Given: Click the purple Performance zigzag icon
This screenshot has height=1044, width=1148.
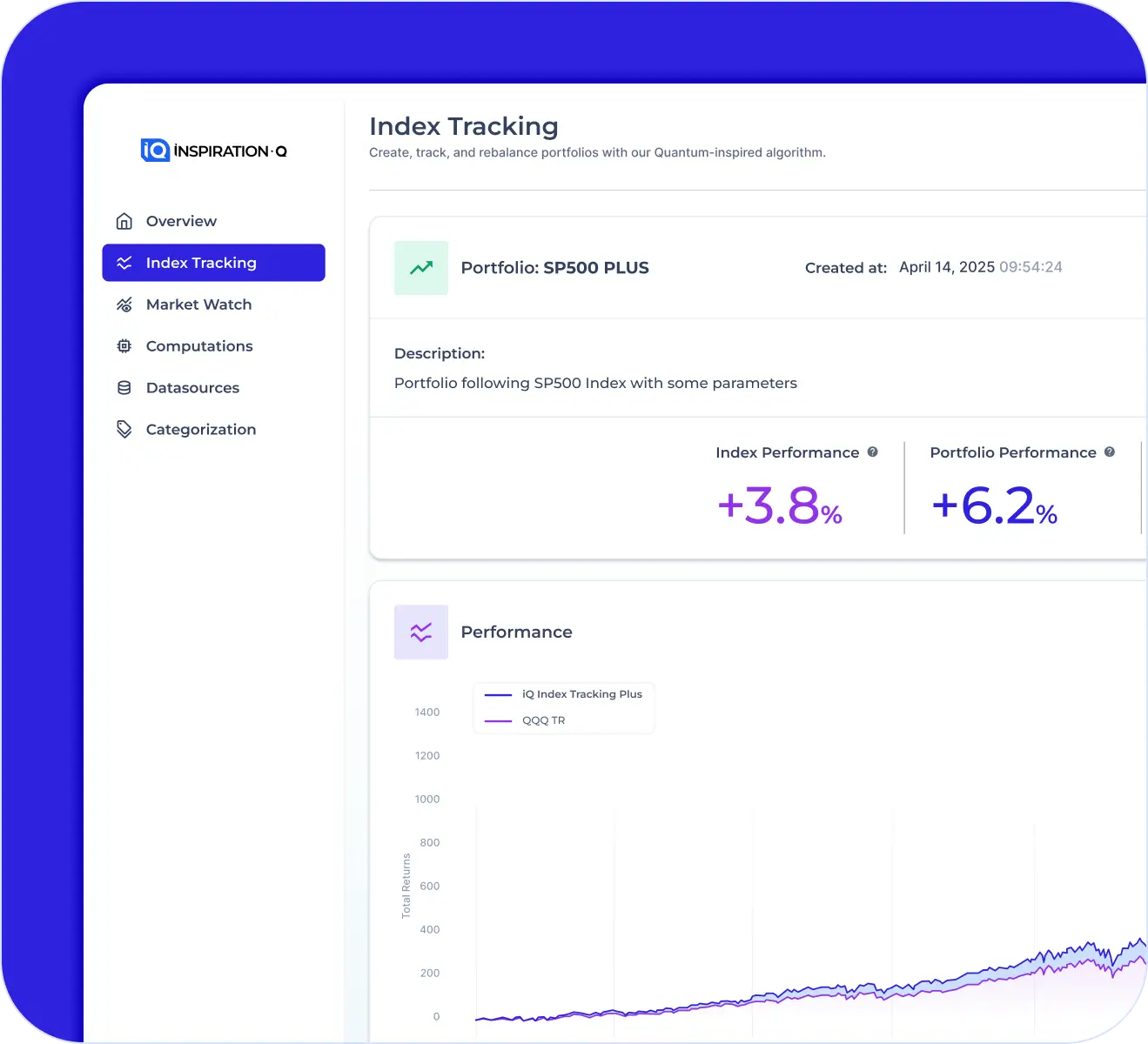Looking at the screenshot, I should point(420,632).
